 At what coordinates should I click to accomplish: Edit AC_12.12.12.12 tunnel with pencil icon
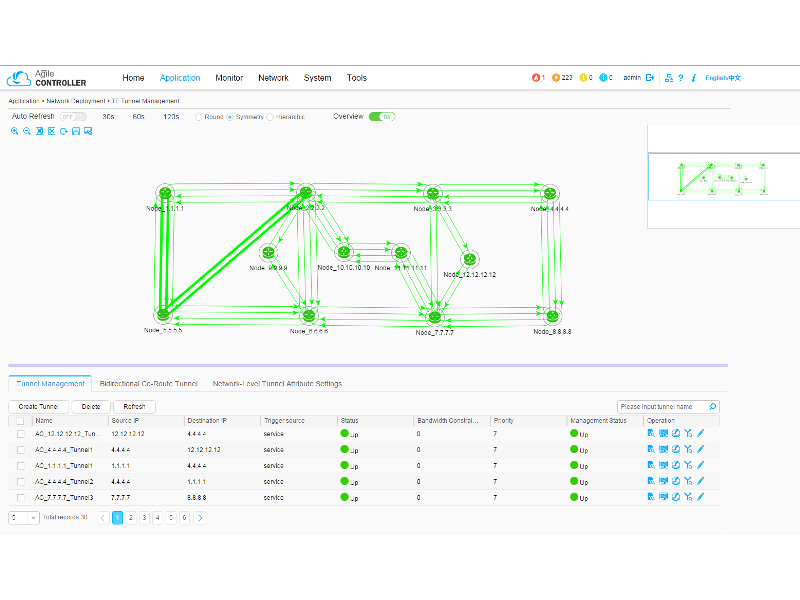point(701,433)
